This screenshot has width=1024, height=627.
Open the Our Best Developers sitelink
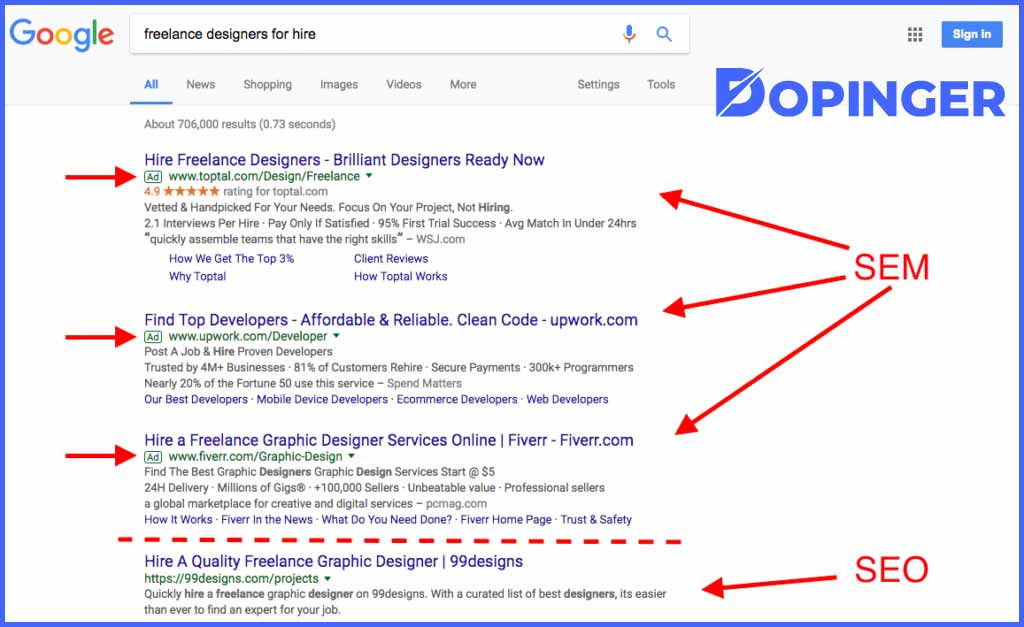(x=196, y=399)
